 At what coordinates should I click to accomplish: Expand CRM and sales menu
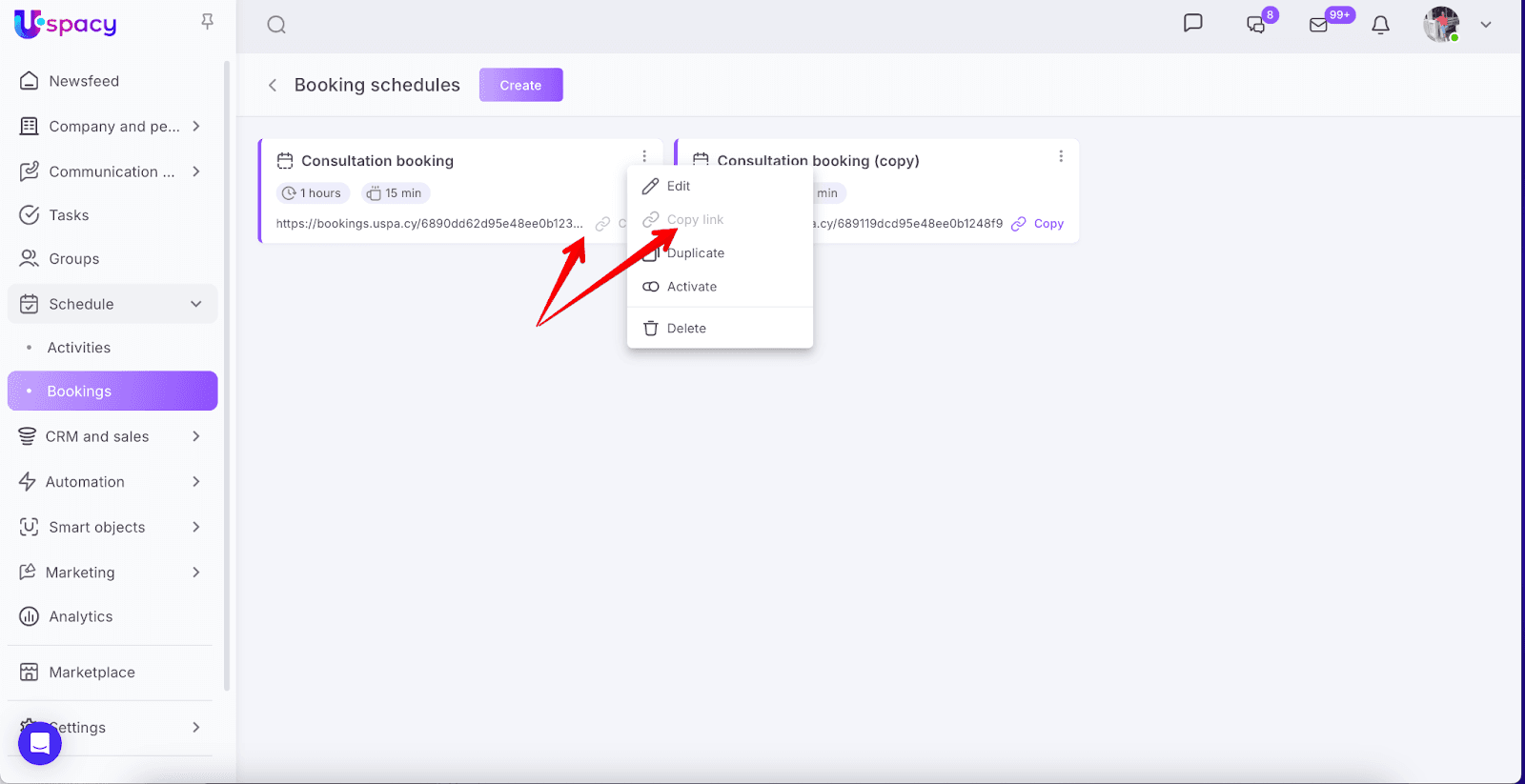point(195,436)
